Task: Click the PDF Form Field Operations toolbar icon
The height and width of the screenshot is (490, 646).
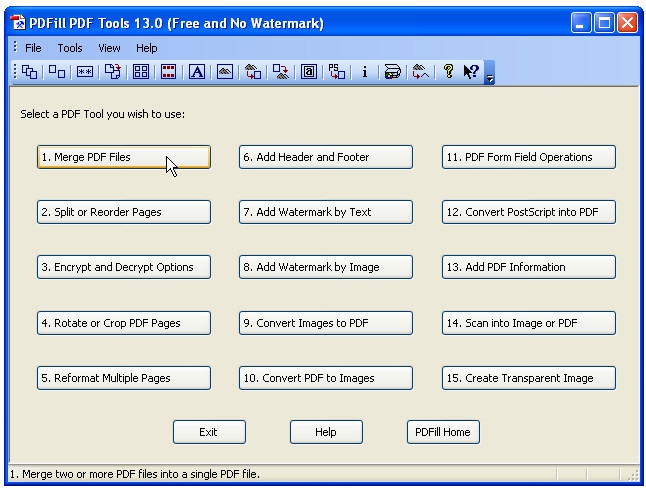Action: tap(309, 72)
